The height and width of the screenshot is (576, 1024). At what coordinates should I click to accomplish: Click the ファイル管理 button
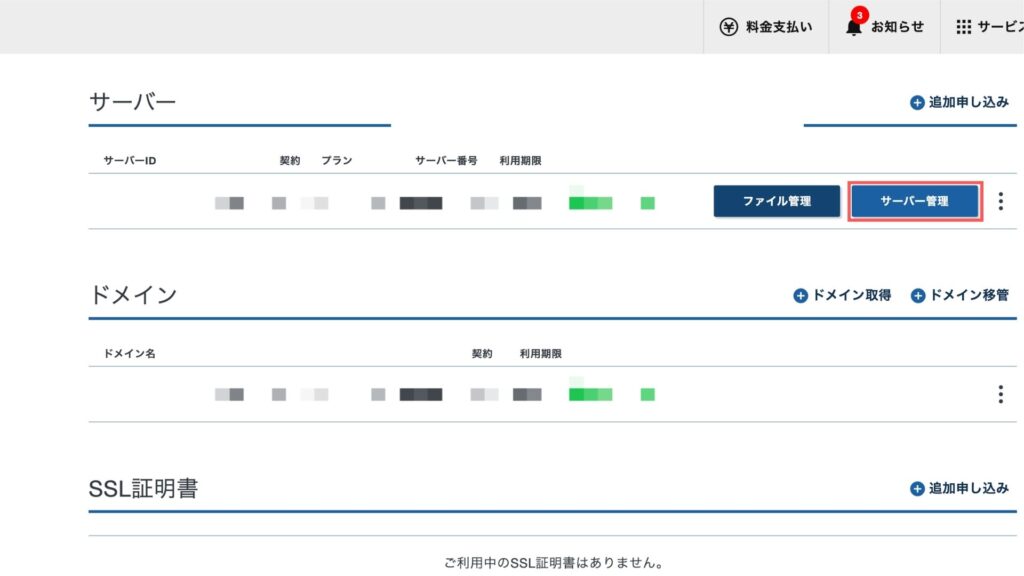click(776, 201)
